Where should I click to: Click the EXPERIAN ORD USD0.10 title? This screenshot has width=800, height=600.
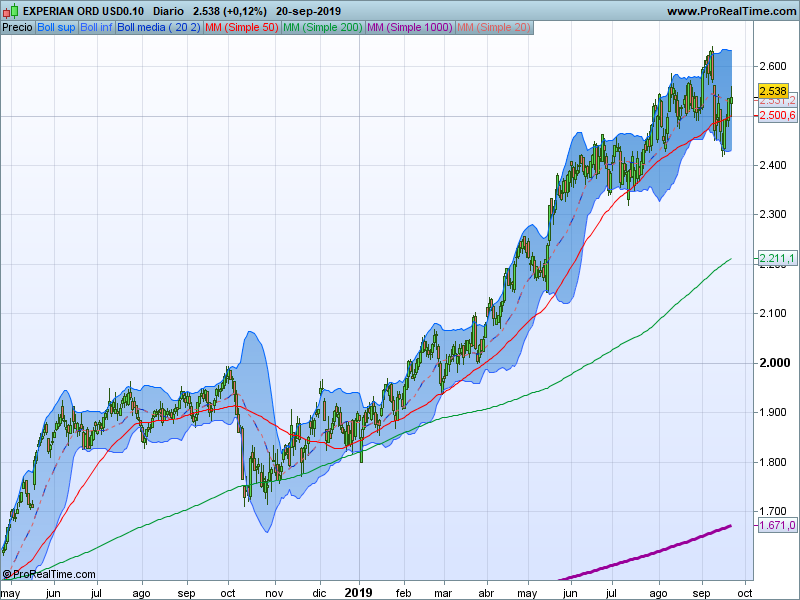(x=84, y=11)
